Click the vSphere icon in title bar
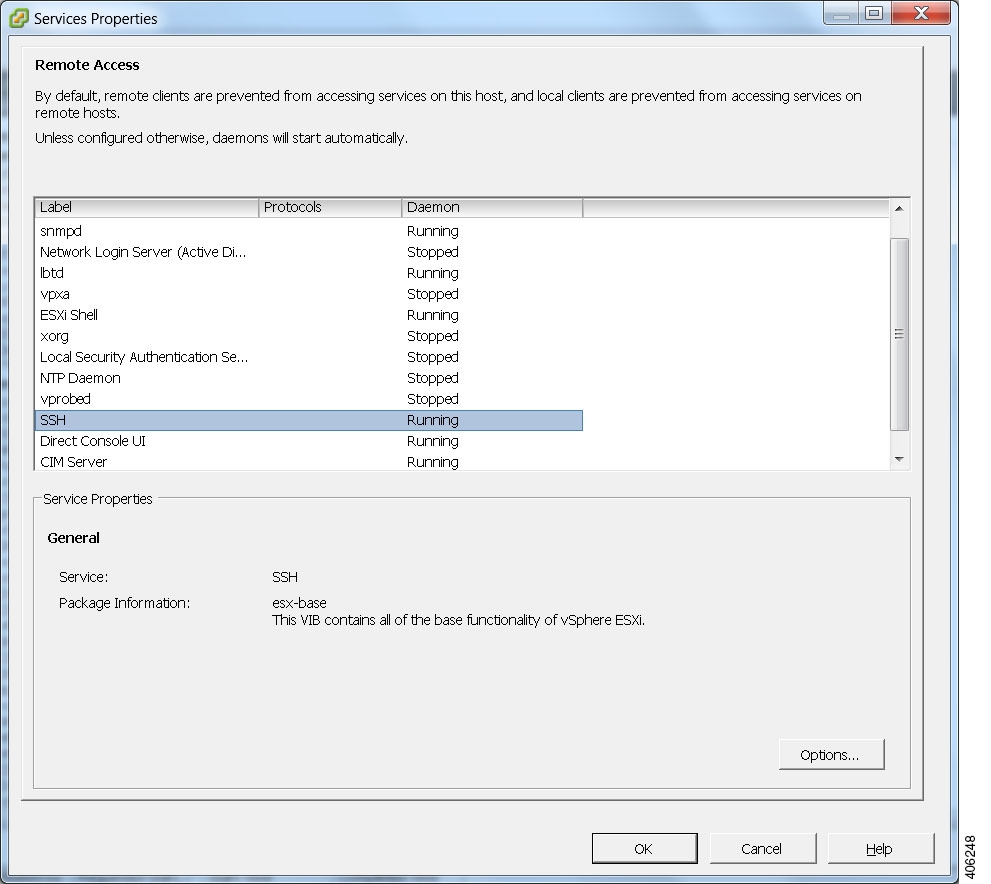 (x=18, y=18)
